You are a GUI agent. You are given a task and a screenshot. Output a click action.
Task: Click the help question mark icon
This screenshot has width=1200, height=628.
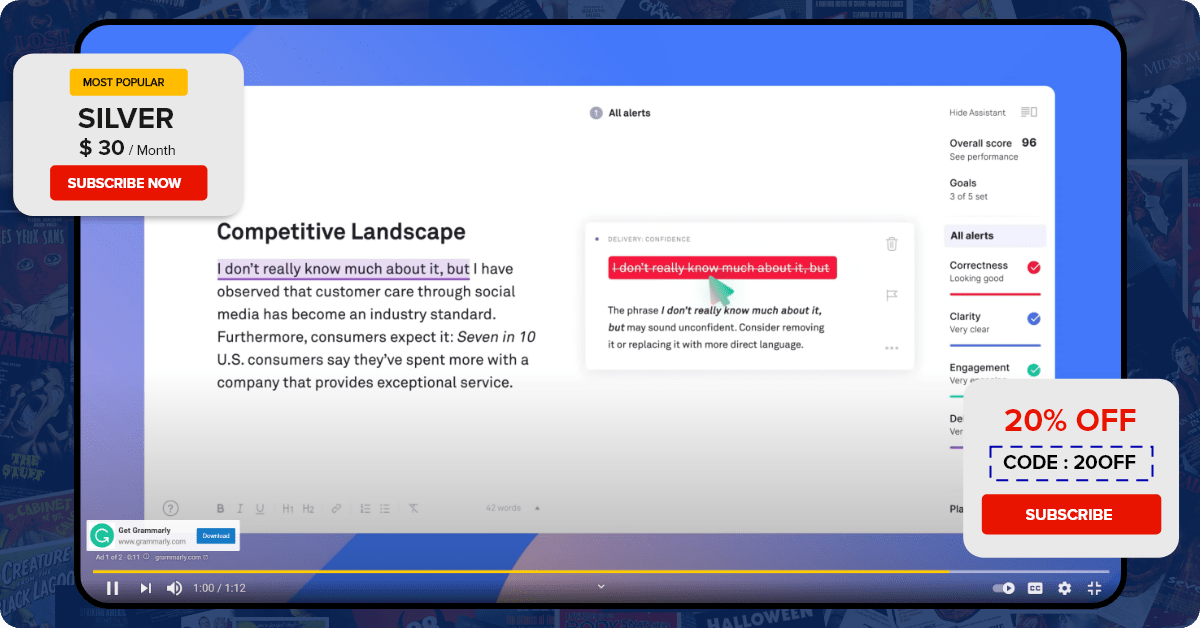170,508
